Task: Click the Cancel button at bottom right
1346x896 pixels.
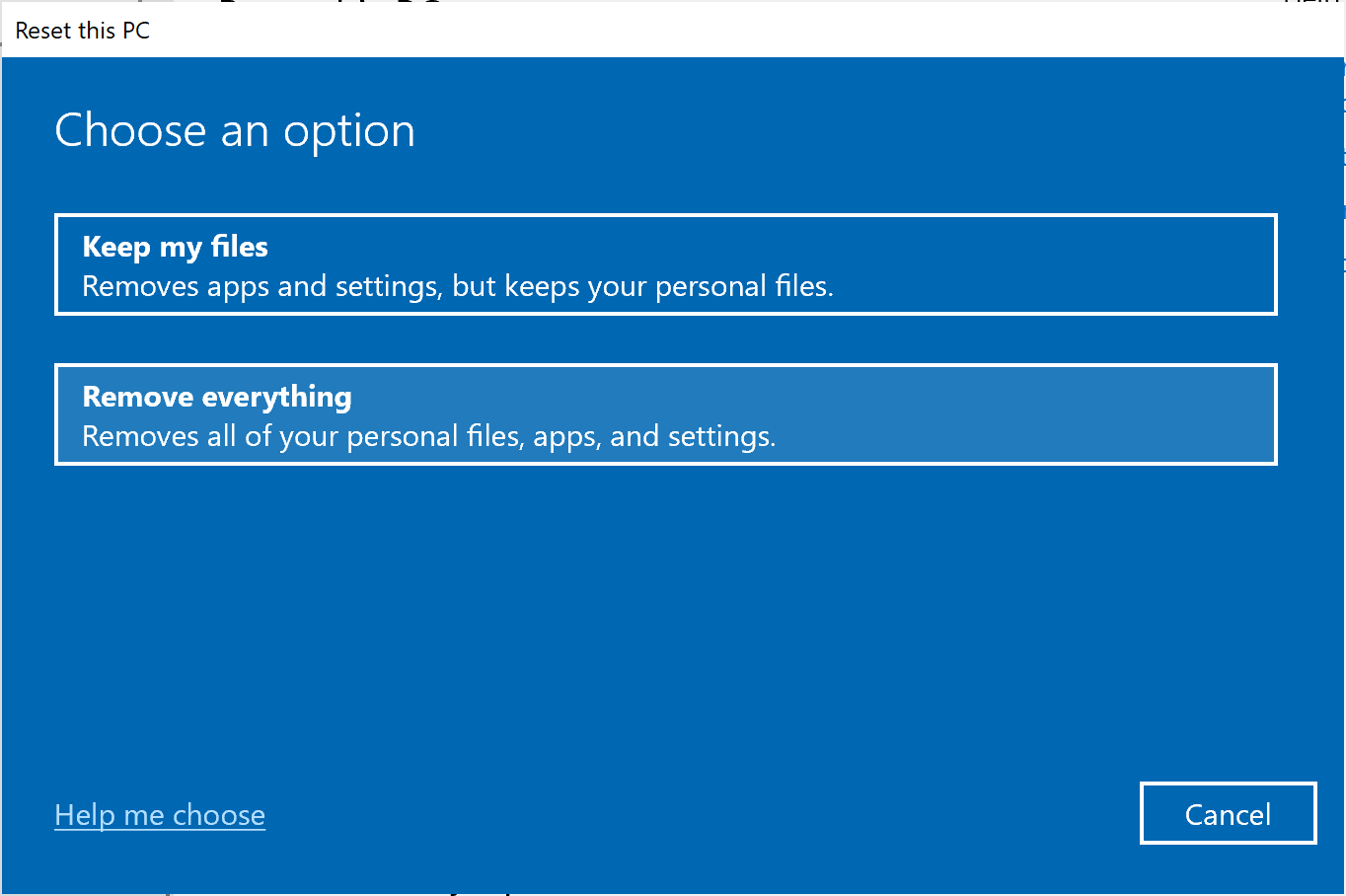Action: (x=1228, y=813)
